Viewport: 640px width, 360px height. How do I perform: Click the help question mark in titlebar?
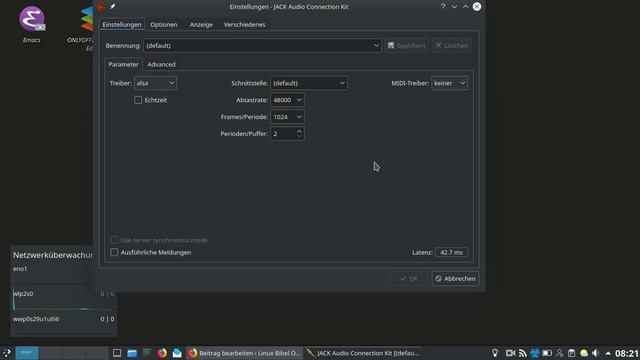click(443, 7)
